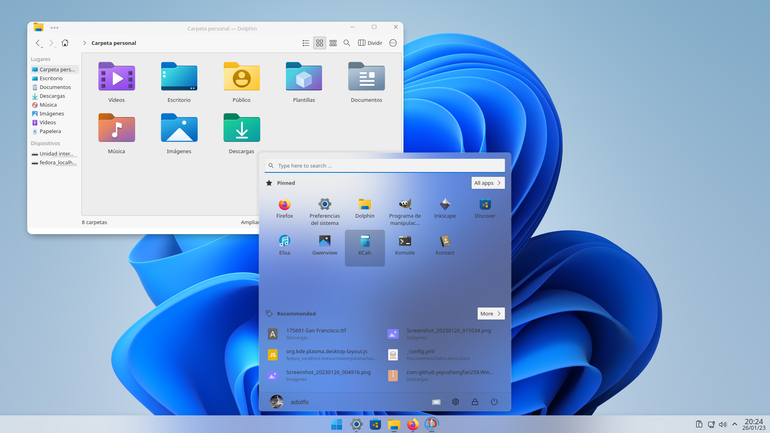Open Firefox from the taskbar
The height and width of the screenshot is (433, 770).
coord(412,425)
